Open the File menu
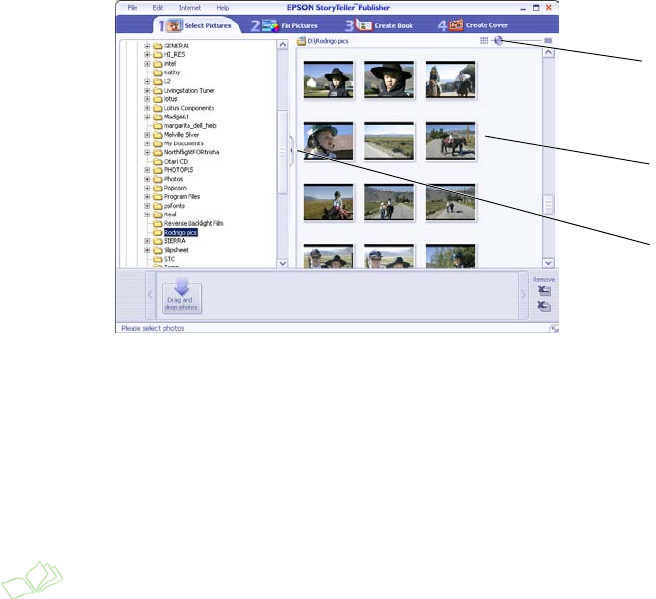 click(x=132, y=8)
